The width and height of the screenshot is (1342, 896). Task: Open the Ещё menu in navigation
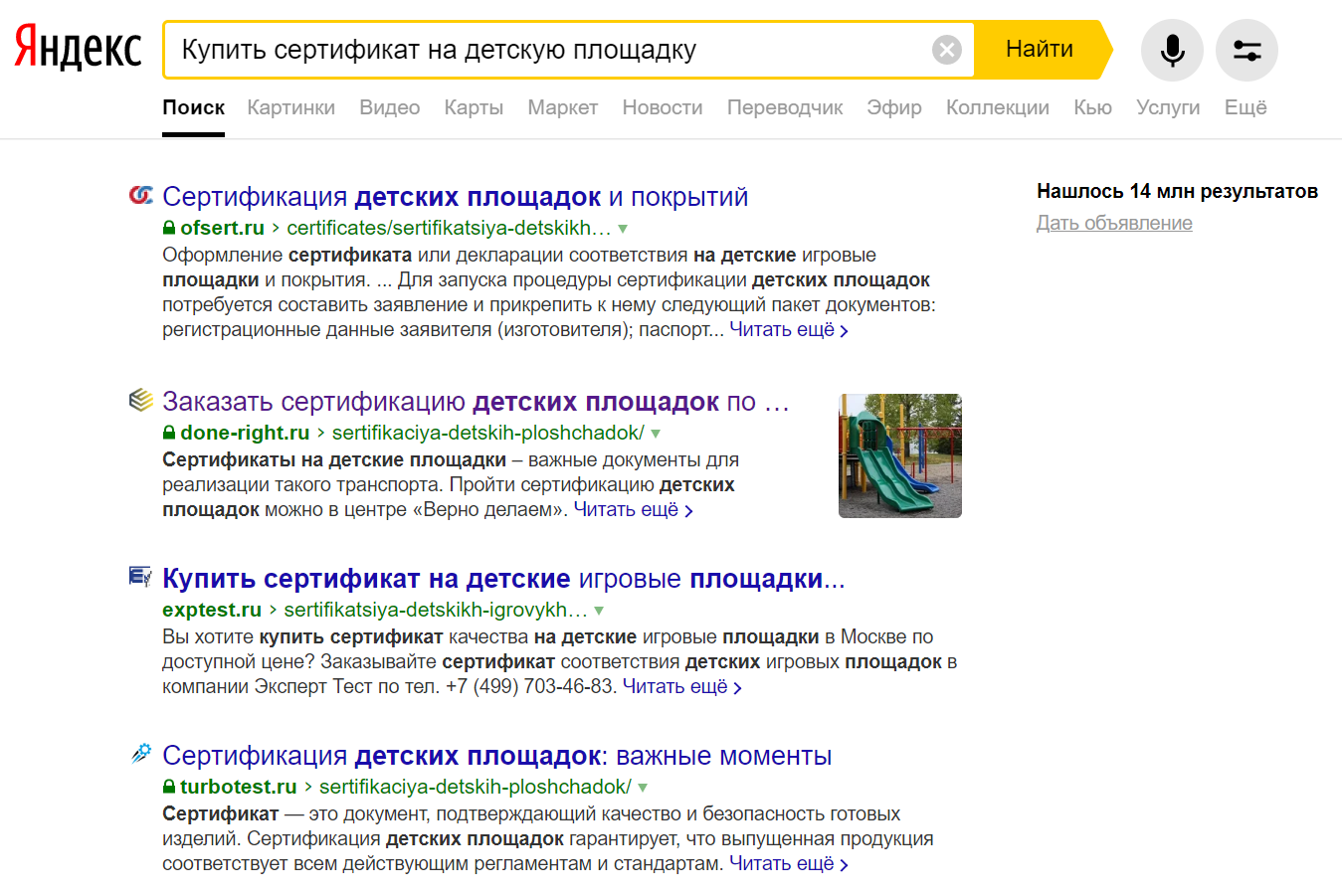coord(1245,107)
